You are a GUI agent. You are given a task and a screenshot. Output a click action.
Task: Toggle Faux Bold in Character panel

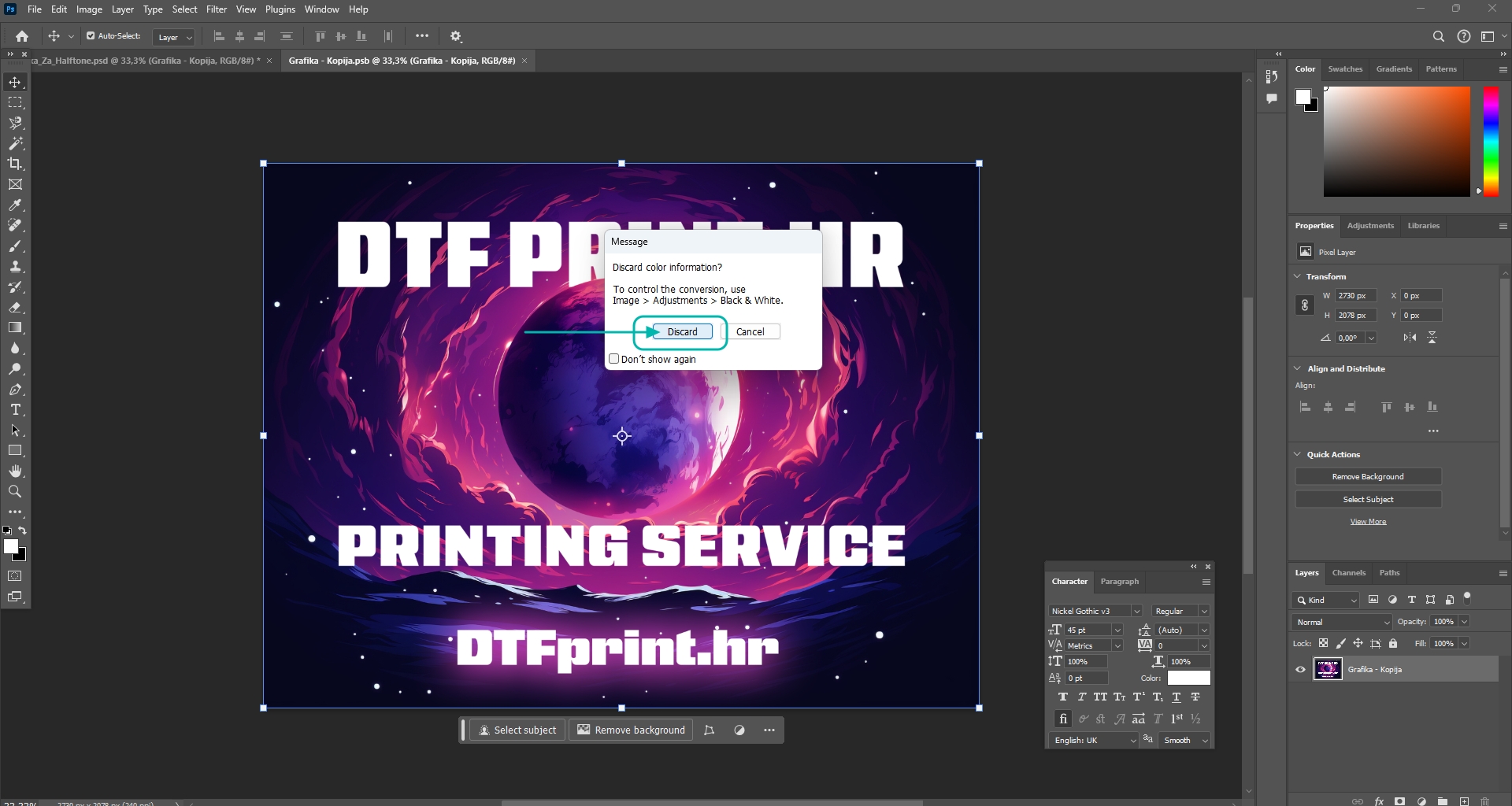(1063, 697)
